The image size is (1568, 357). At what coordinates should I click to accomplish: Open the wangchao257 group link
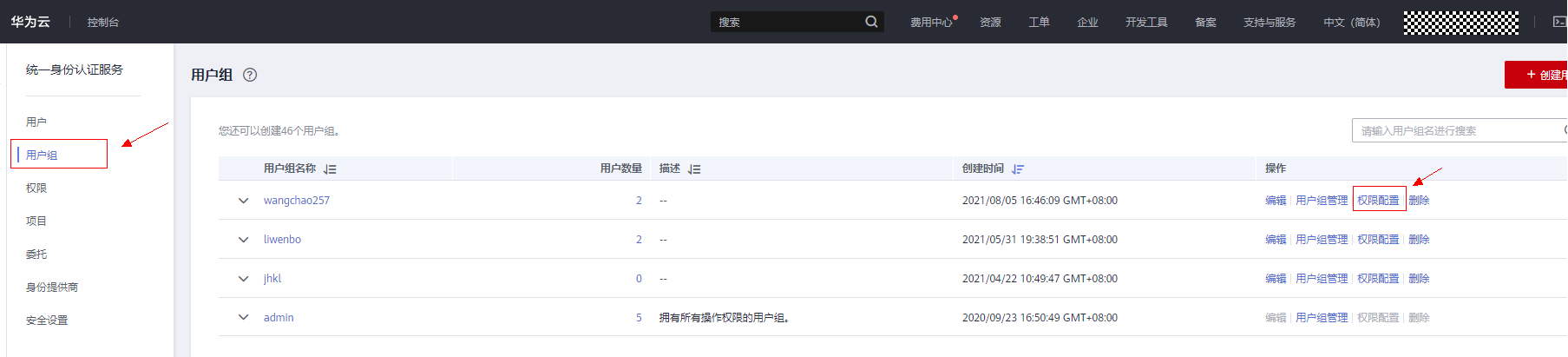click(x=297, y=201)
